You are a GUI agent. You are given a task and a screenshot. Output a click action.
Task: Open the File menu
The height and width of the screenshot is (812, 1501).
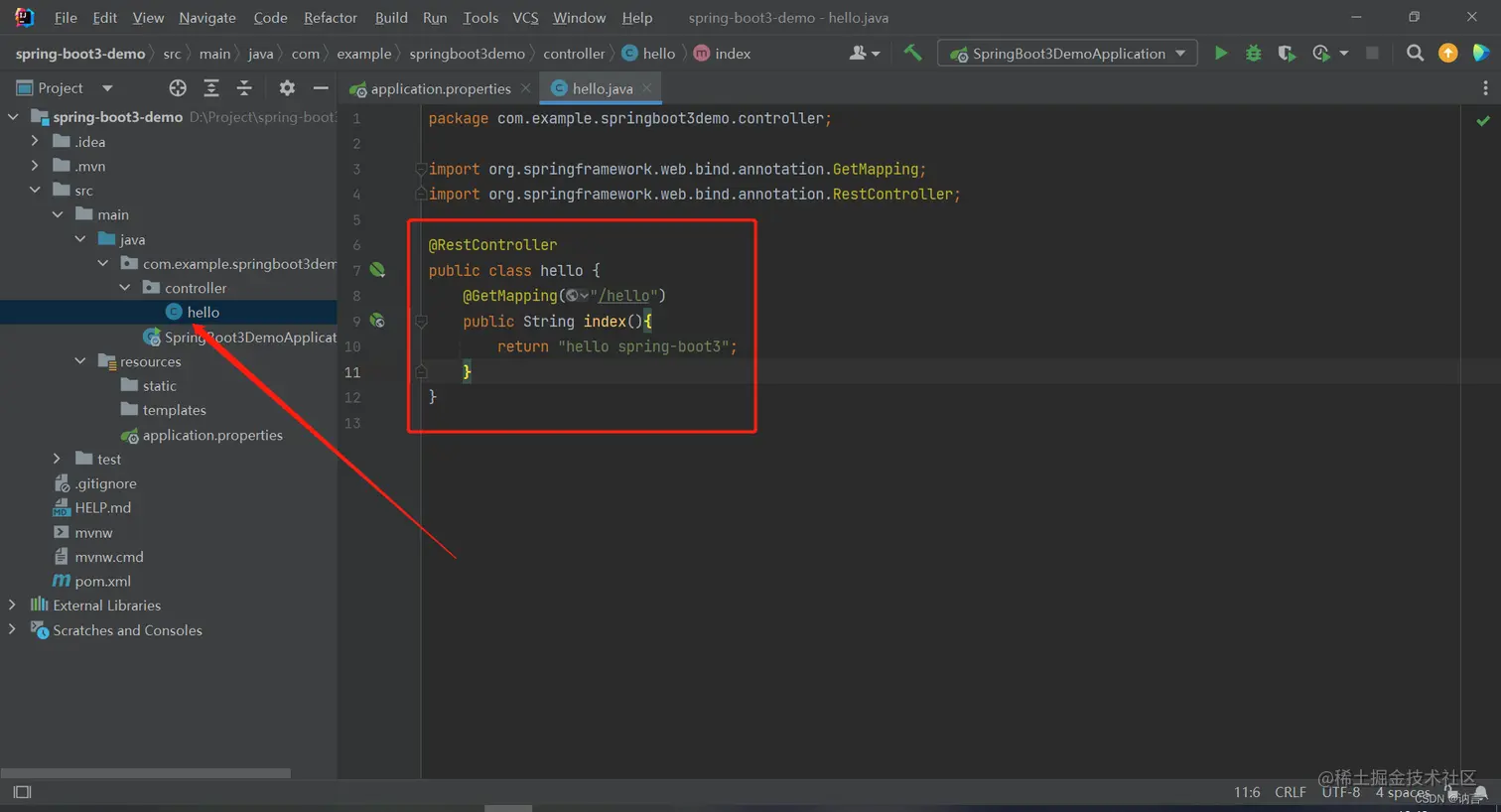66,18
